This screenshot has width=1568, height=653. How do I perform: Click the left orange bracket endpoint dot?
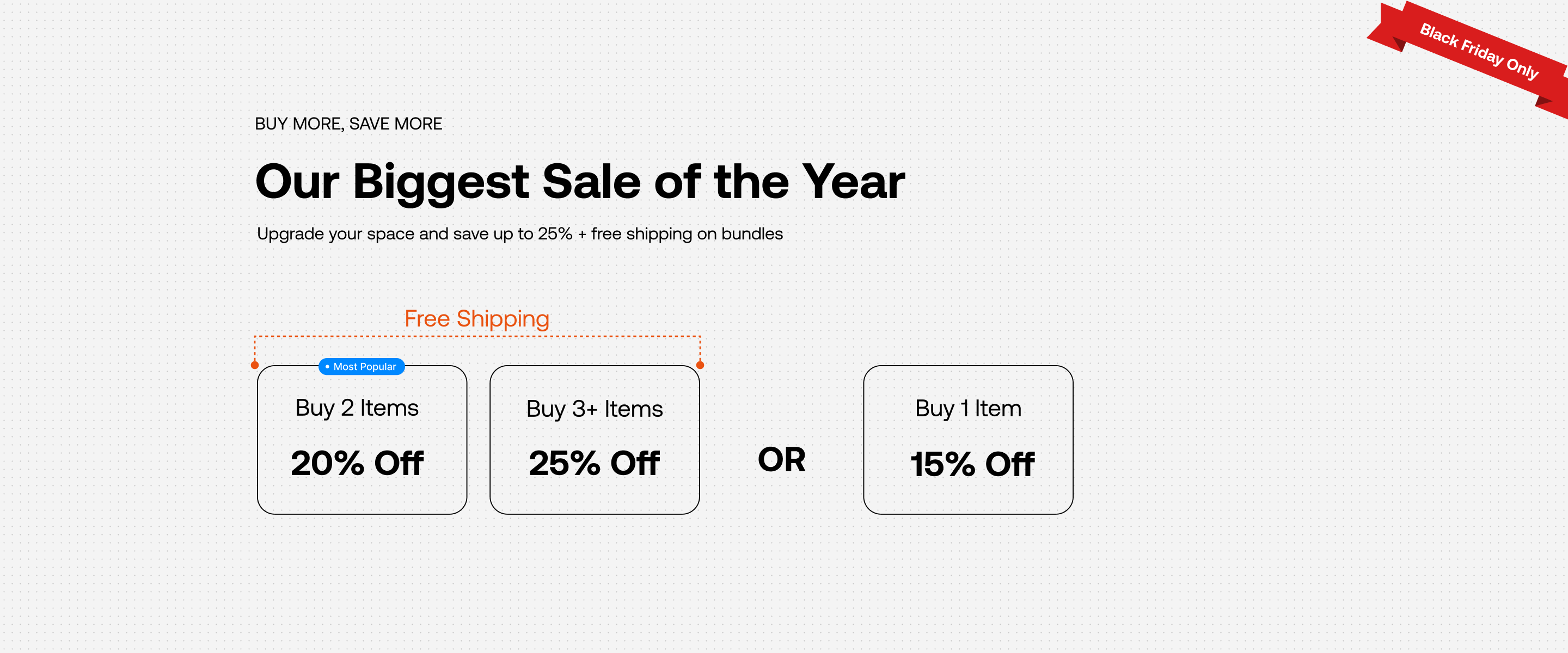255,365
